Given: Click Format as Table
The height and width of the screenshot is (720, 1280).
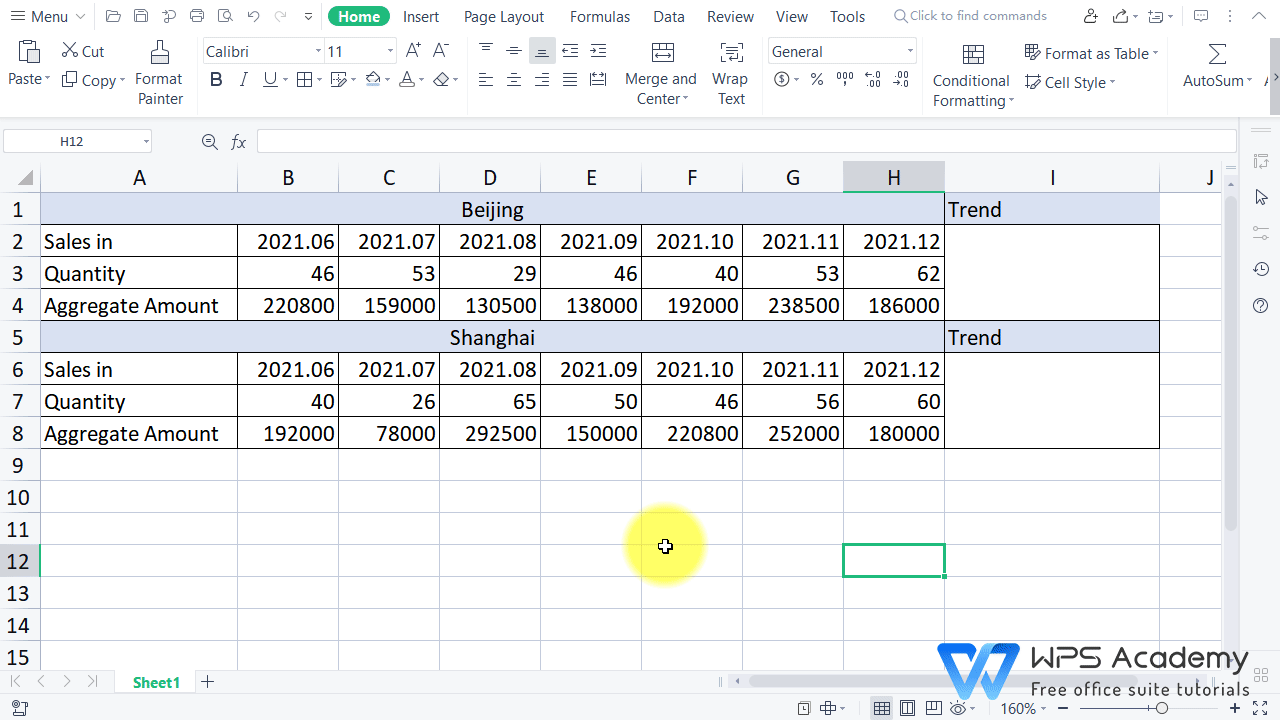Looking at the screenshot, I should tap(1090, 53).
